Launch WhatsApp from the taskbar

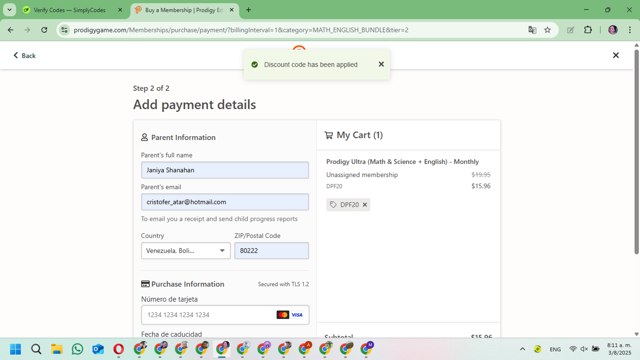point(77,349)
